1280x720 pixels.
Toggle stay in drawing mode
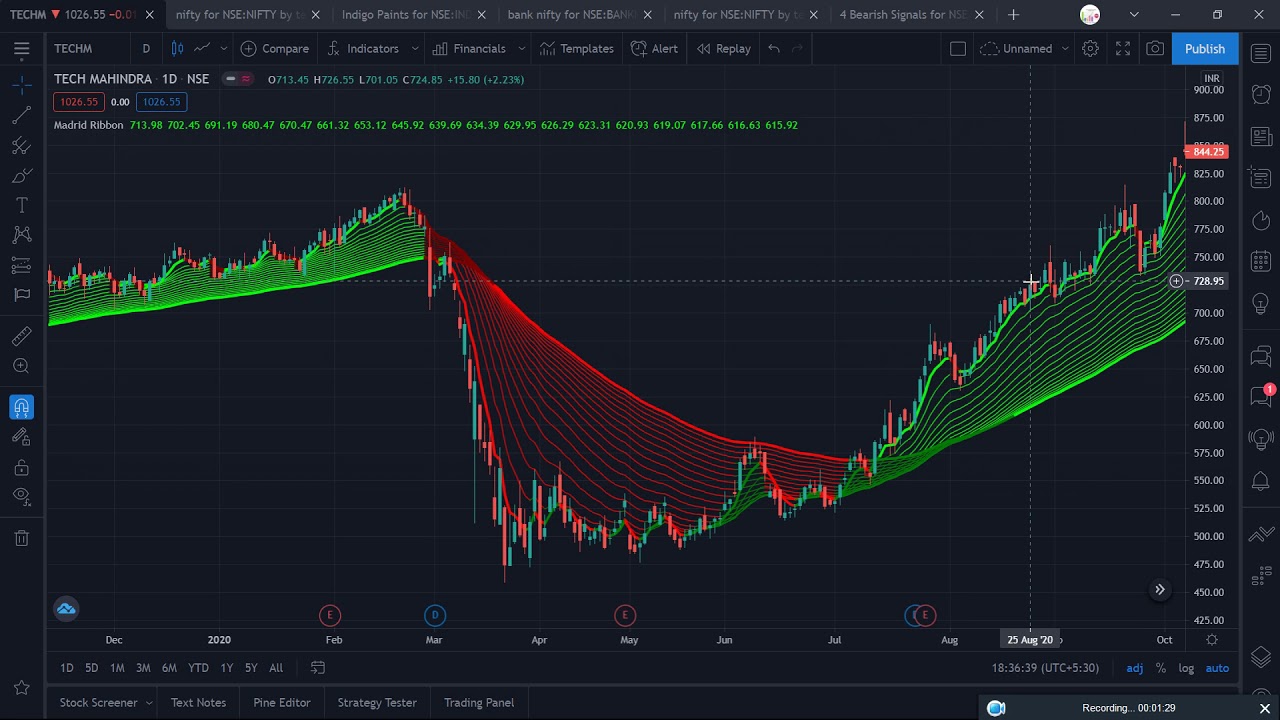21,437
